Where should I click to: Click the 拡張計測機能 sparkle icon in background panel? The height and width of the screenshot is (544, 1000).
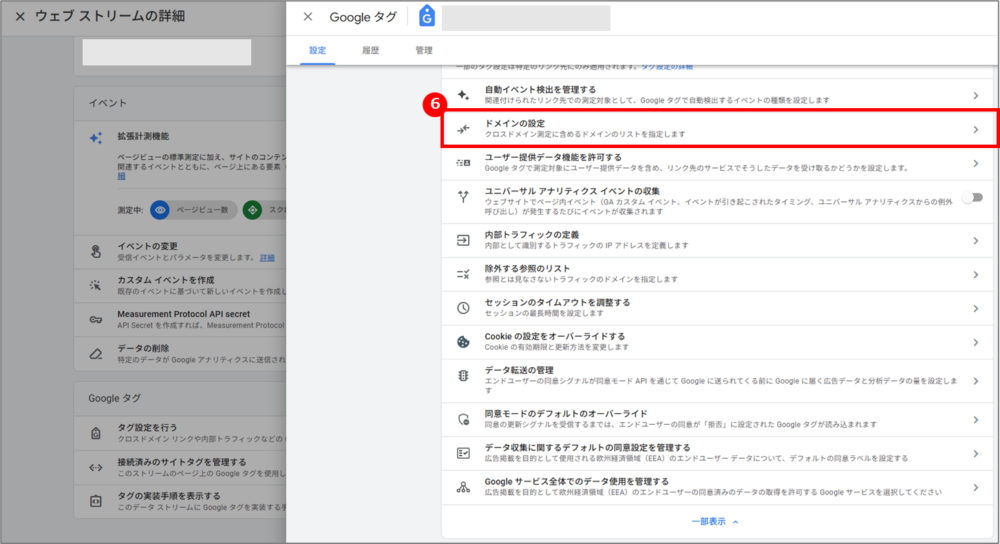point(96,138)
